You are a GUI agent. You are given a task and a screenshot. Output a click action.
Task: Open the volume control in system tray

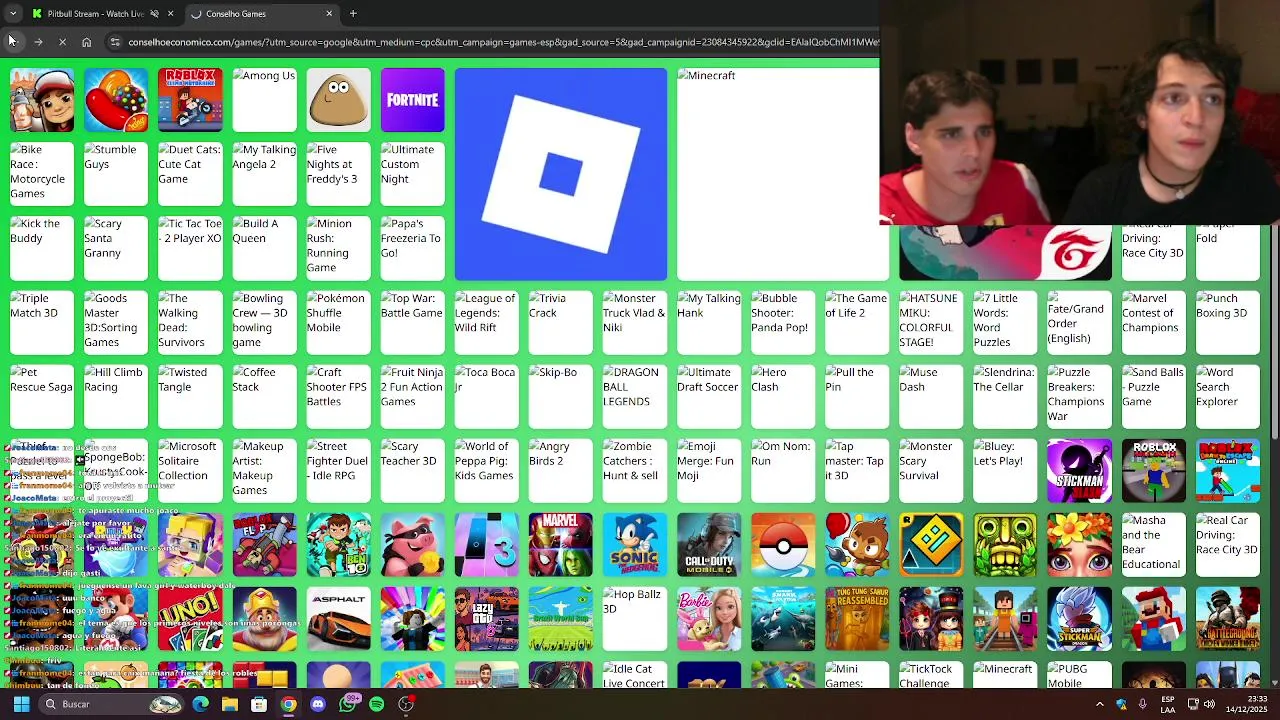[1210, 704]
